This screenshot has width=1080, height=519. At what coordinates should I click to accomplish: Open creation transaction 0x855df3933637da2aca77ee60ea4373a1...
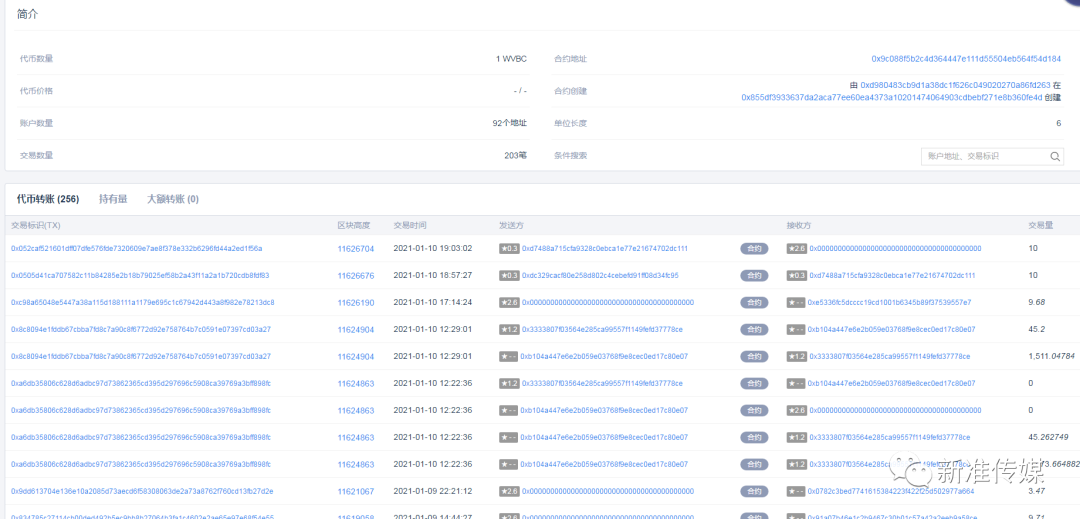(x=892, y=98)
